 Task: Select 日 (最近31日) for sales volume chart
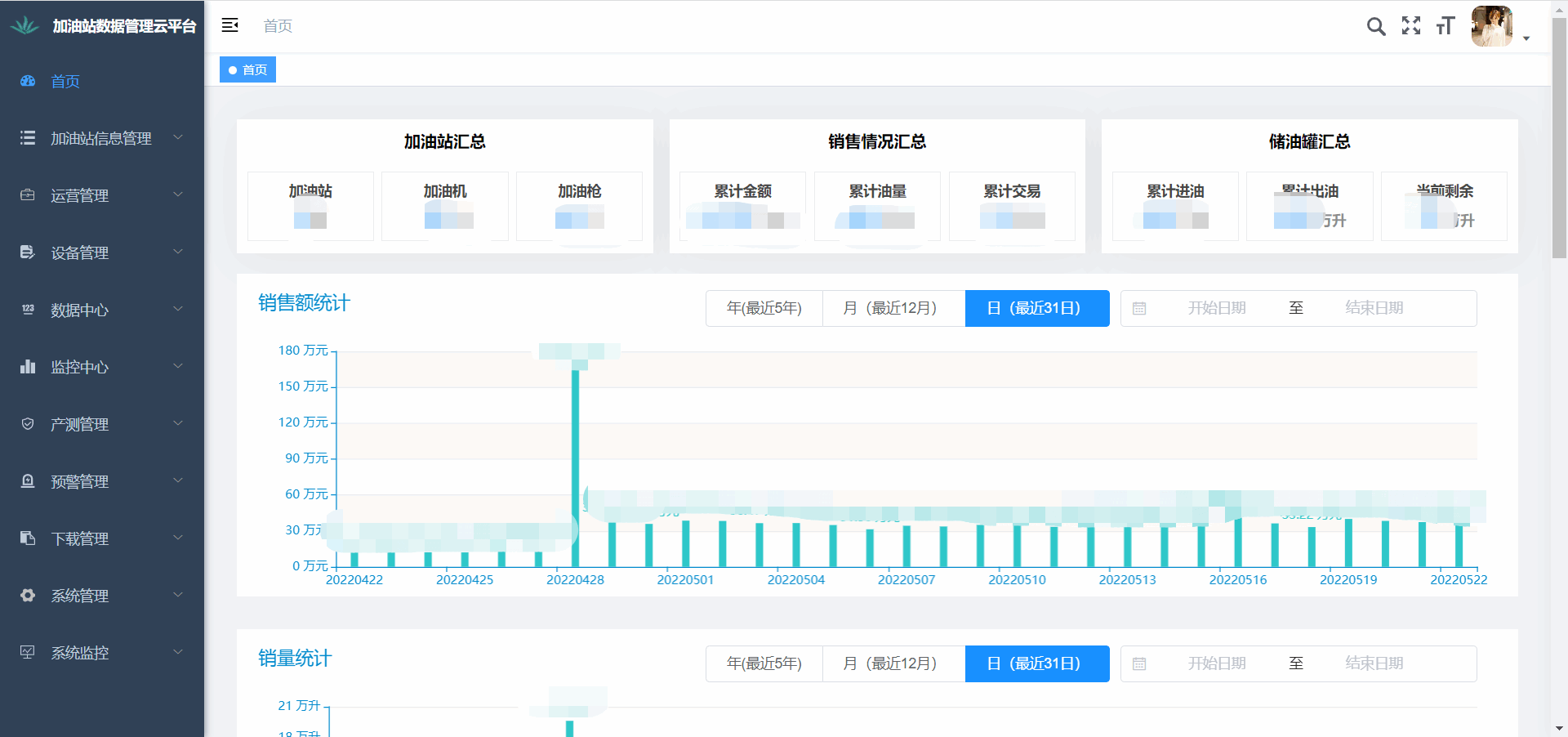coord(1037,663)
